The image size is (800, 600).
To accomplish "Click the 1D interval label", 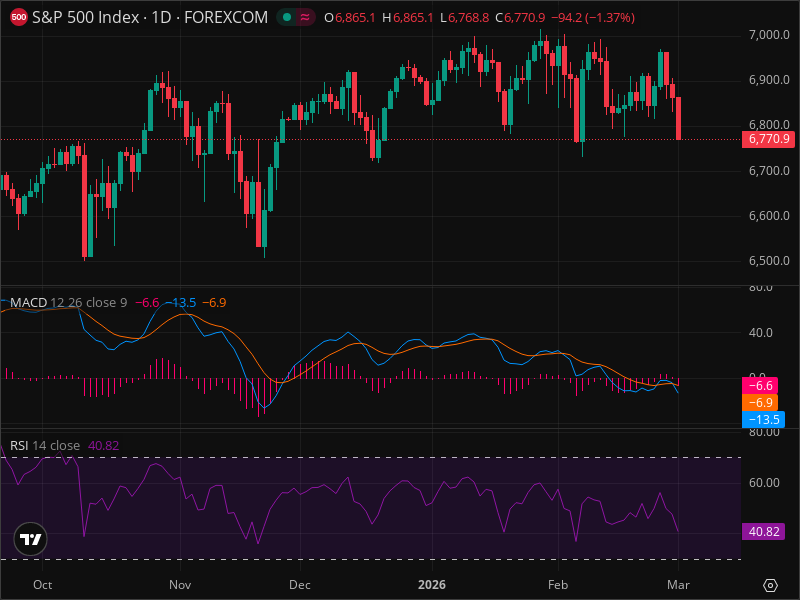I will pos(161,17).
